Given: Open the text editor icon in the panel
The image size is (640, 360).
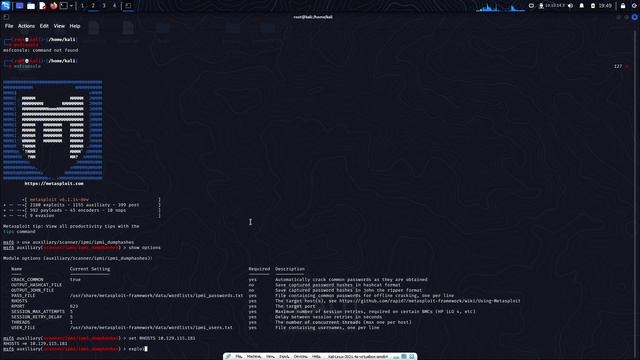Looking at the screenshot, I should click(x=42, y=6).
